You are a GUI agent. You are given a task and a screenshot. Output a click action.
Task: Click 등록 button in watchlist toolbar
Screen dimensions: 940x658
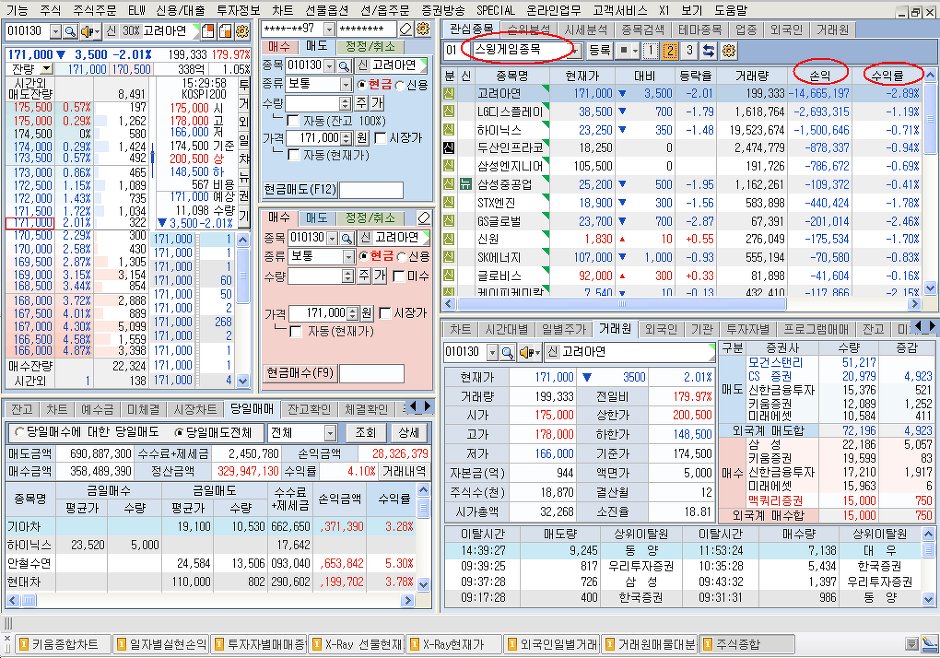[599, 50]
